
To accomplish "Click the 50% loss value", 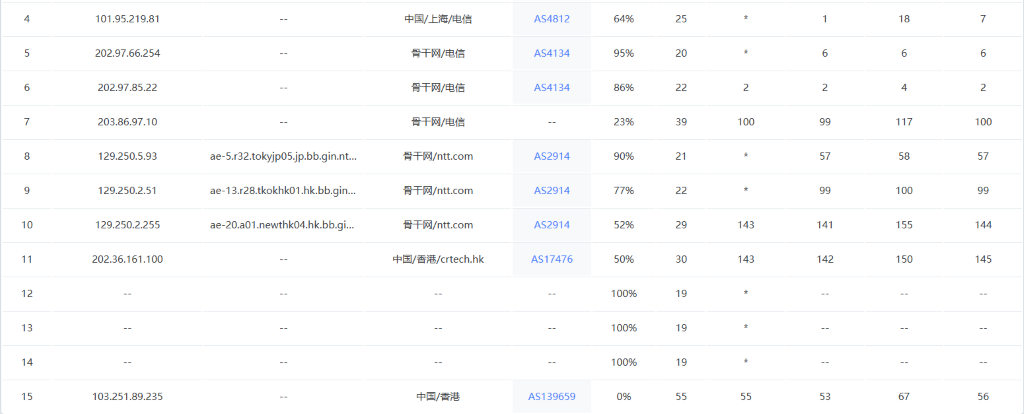I will (624, 259).
